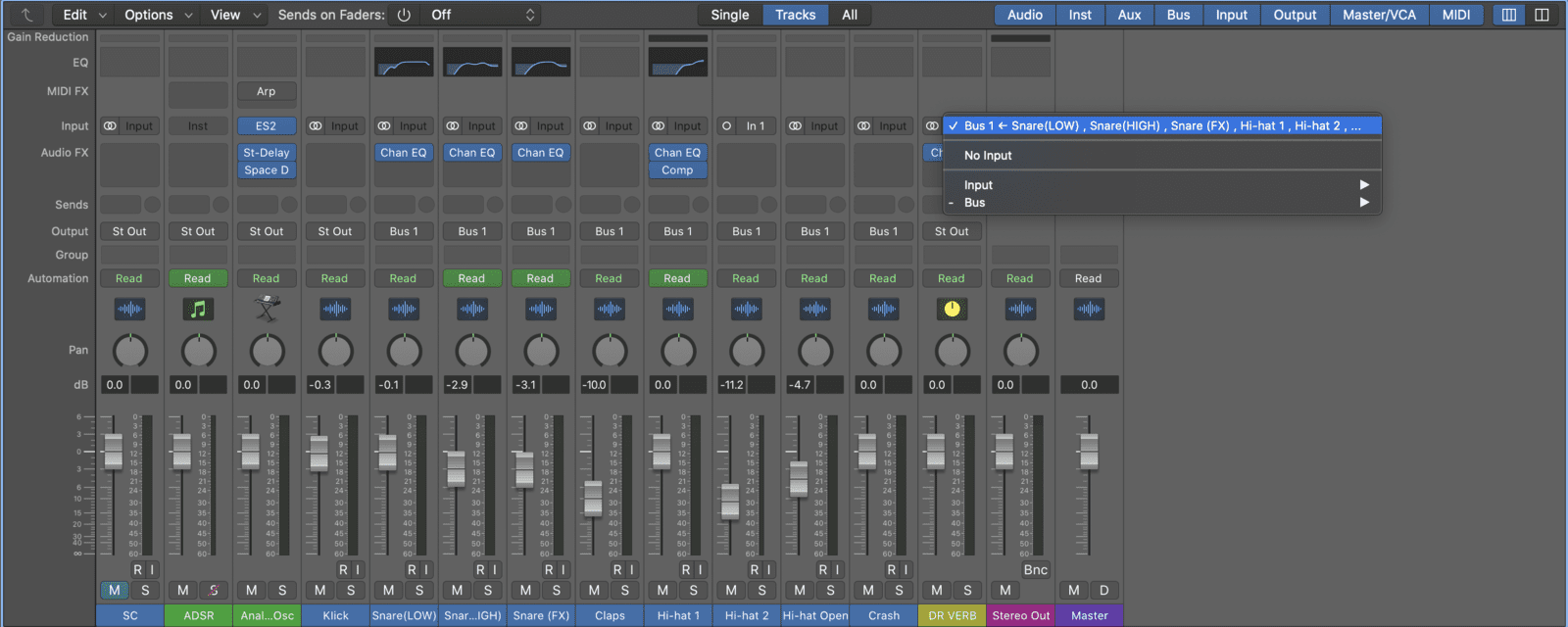Toggle input monitoring on Crash channel
This screenshot has height=627, width=1568.
point(906,570)
